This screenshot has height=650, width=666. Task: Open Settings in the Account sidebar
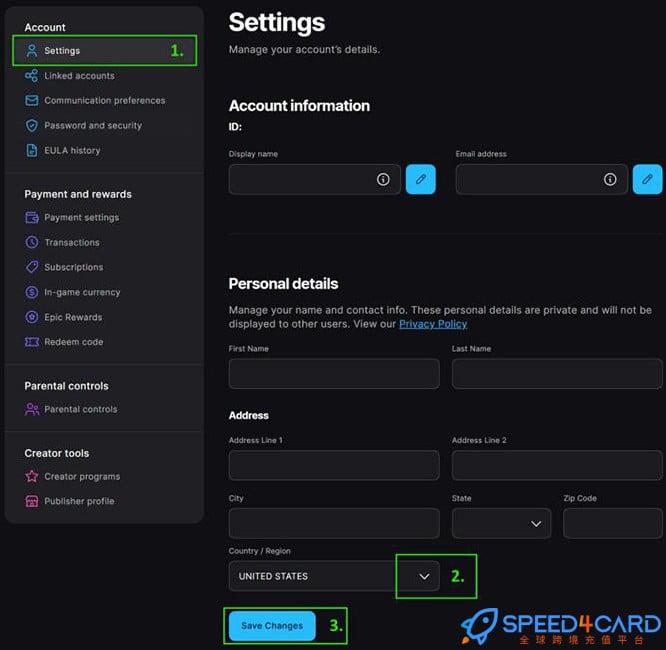pyautogui.click(x=62, y=51)
